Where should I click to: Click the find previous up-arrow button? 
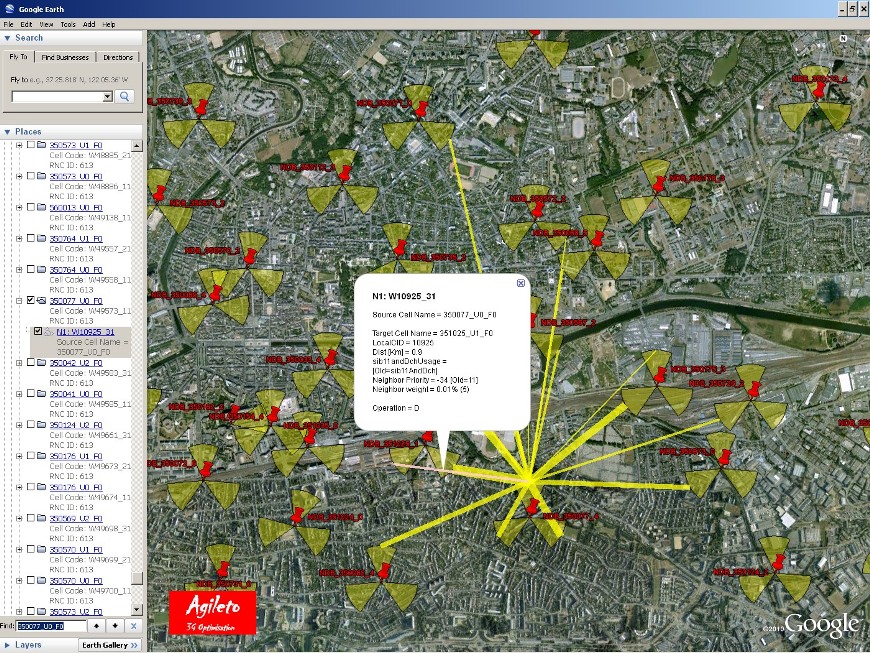click(x=96, y=626)
